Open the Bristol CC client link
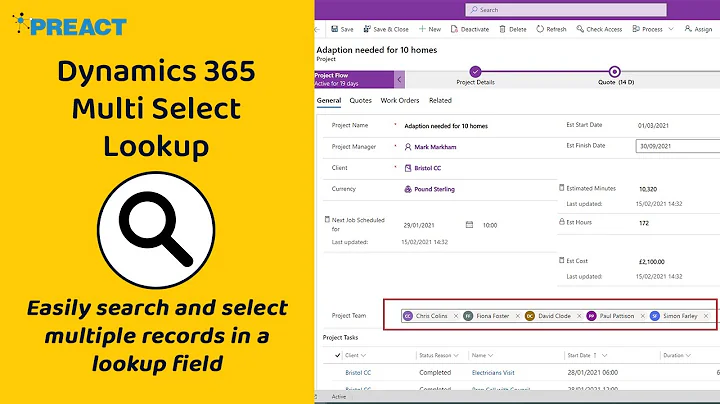 (x=428, y=168)
